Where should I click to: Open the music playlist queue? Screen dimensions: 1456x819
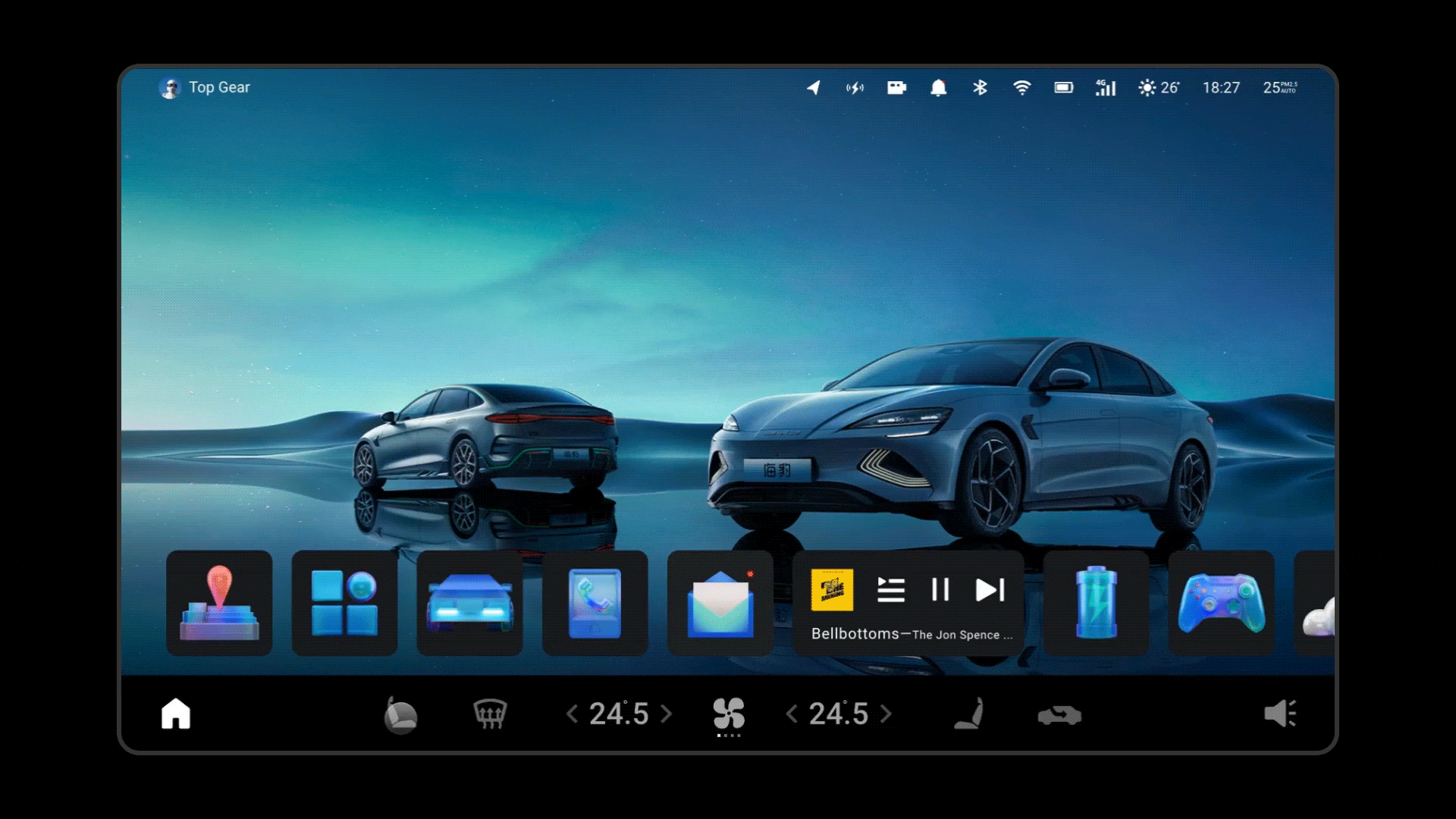coord(891,590)
